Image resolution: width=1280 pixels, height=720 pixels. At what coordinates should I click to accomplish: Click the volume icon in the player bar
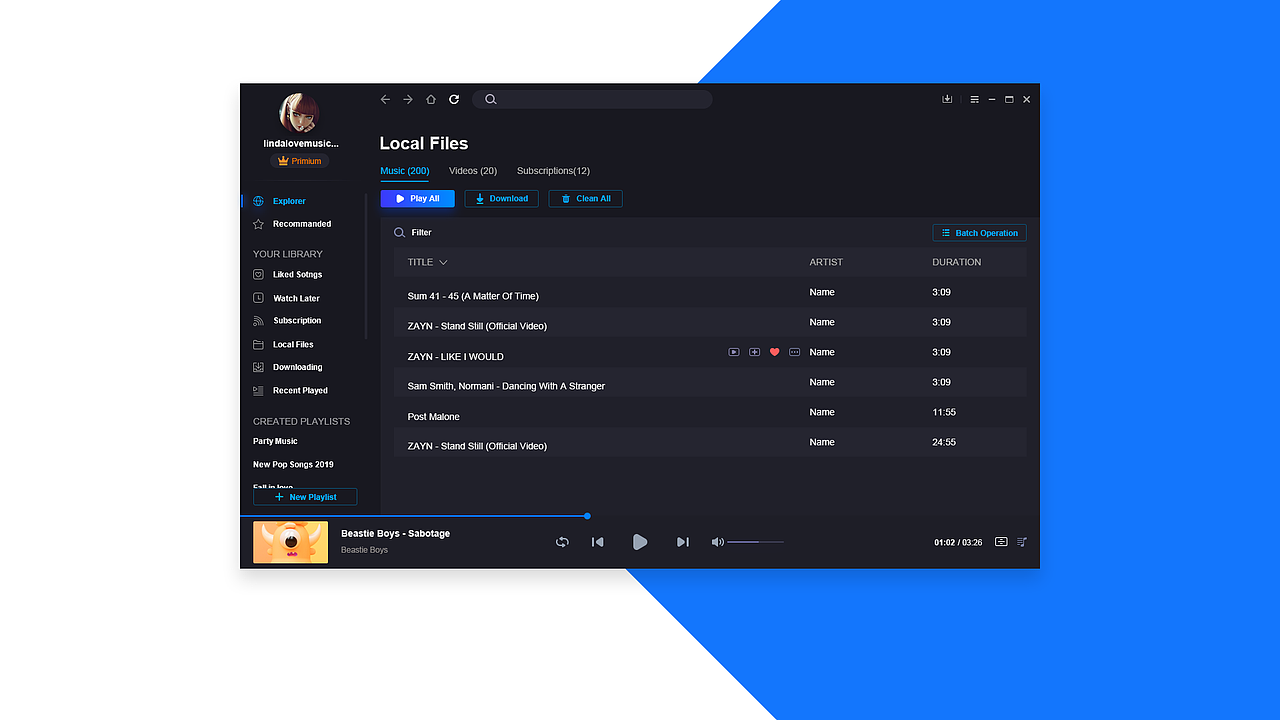(x=717, y=542)
